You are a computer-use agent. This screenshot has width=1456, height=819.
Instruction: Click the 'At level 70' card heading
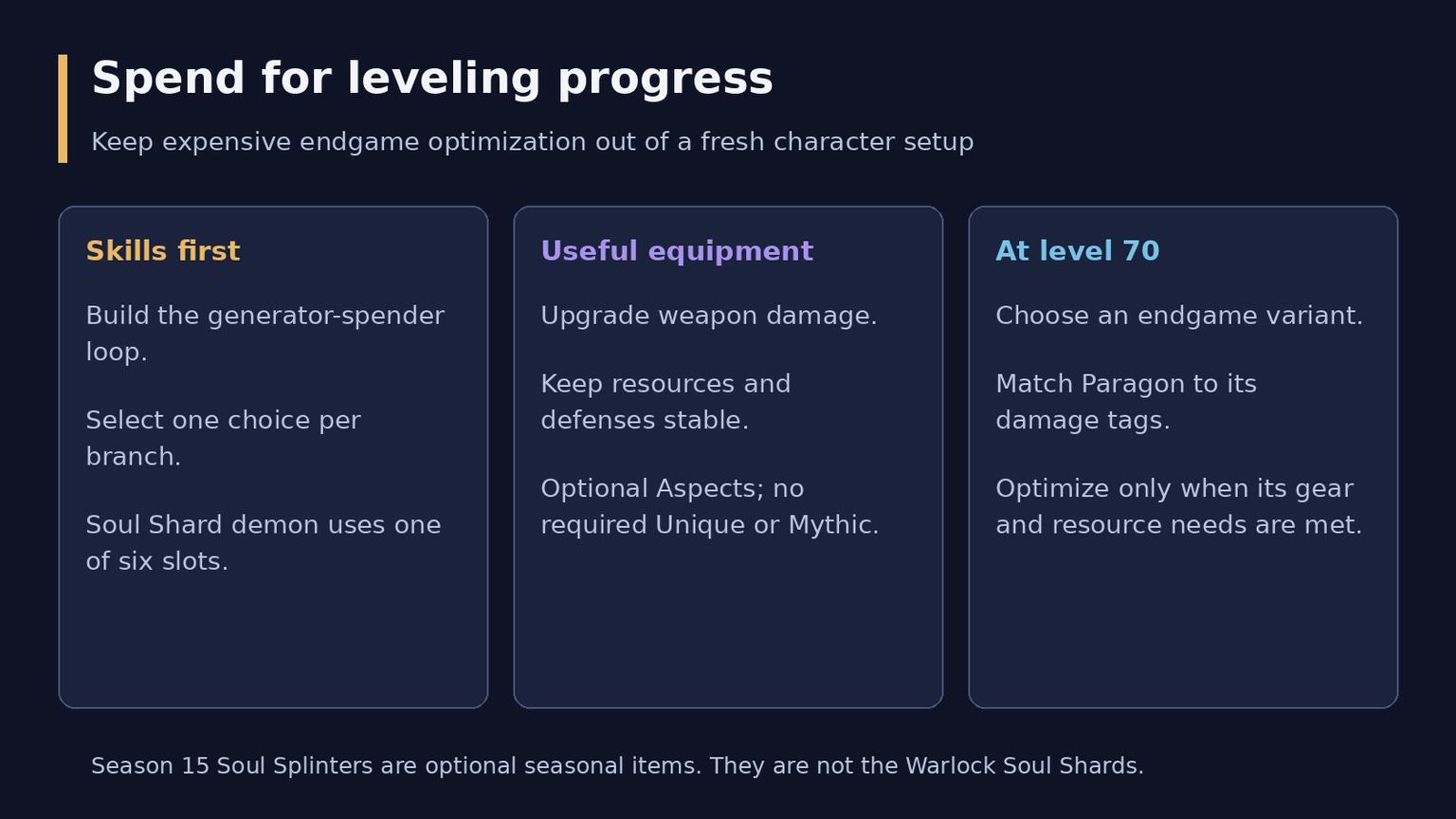(1078, 251)
